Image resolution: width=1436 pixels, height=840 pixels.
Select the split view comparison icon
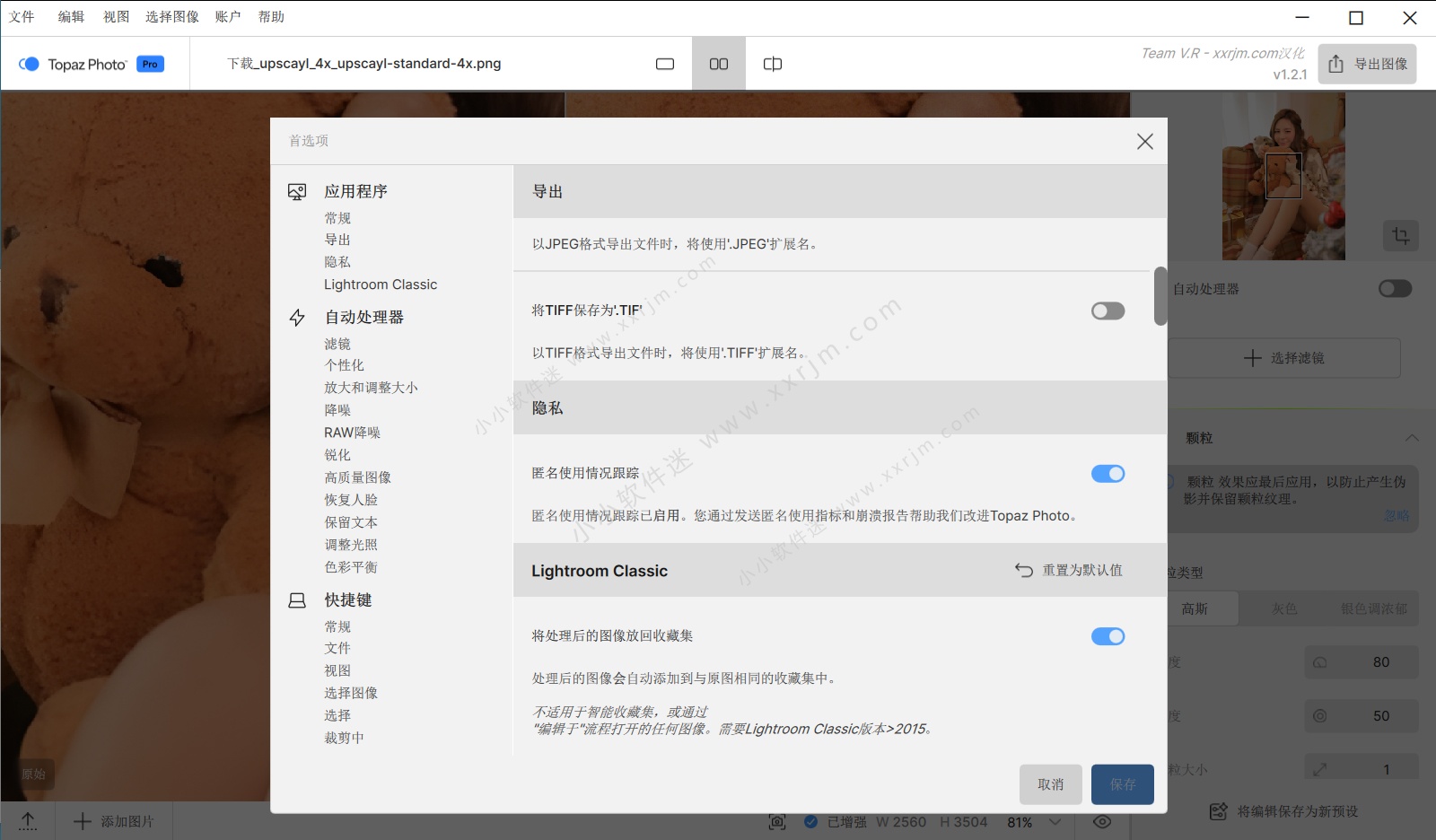point(773,64)
